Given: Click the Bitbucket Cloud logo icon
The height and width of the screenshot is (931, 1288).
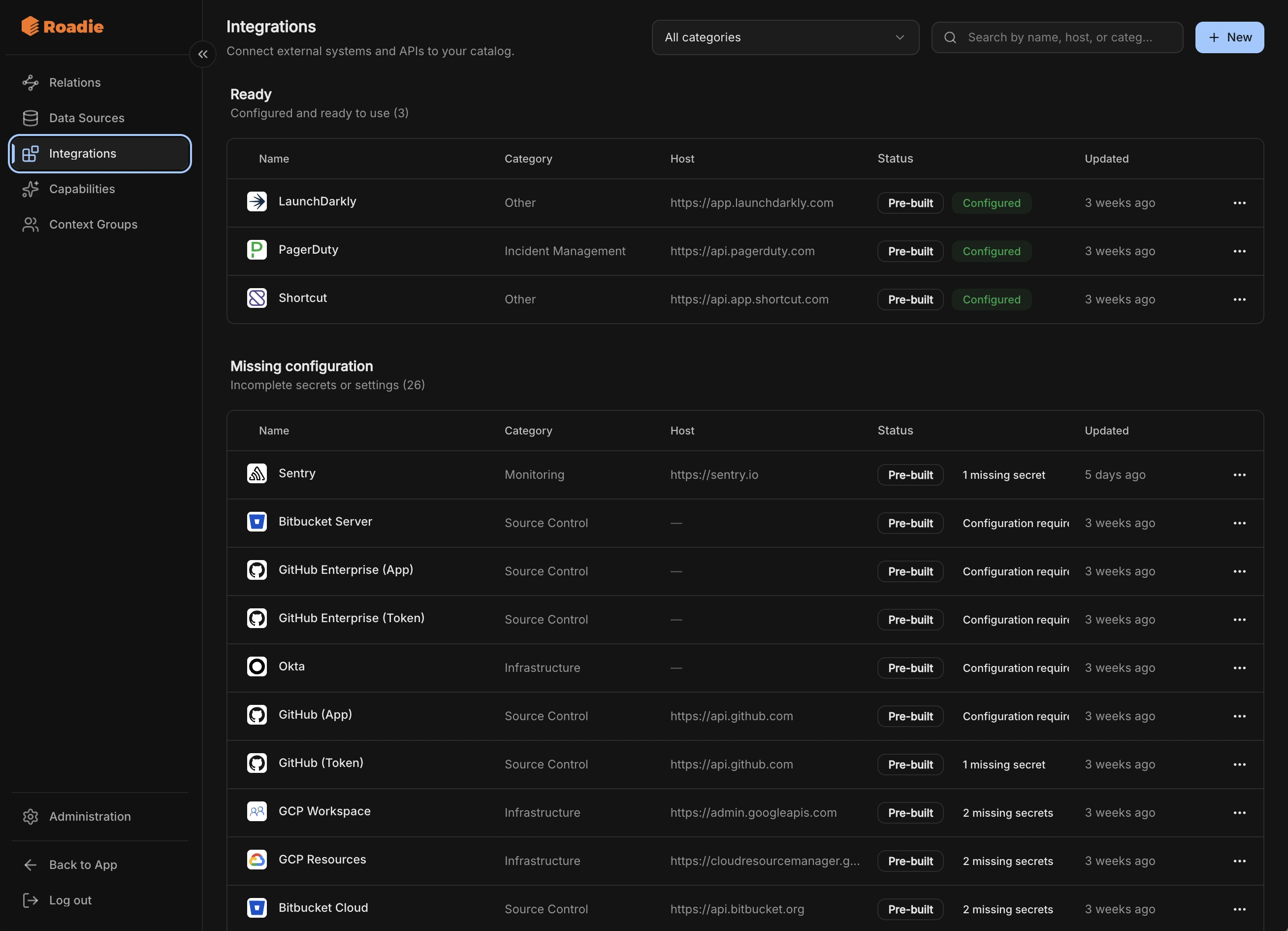Looking at the screenshot, I should (x=257, y=908).
